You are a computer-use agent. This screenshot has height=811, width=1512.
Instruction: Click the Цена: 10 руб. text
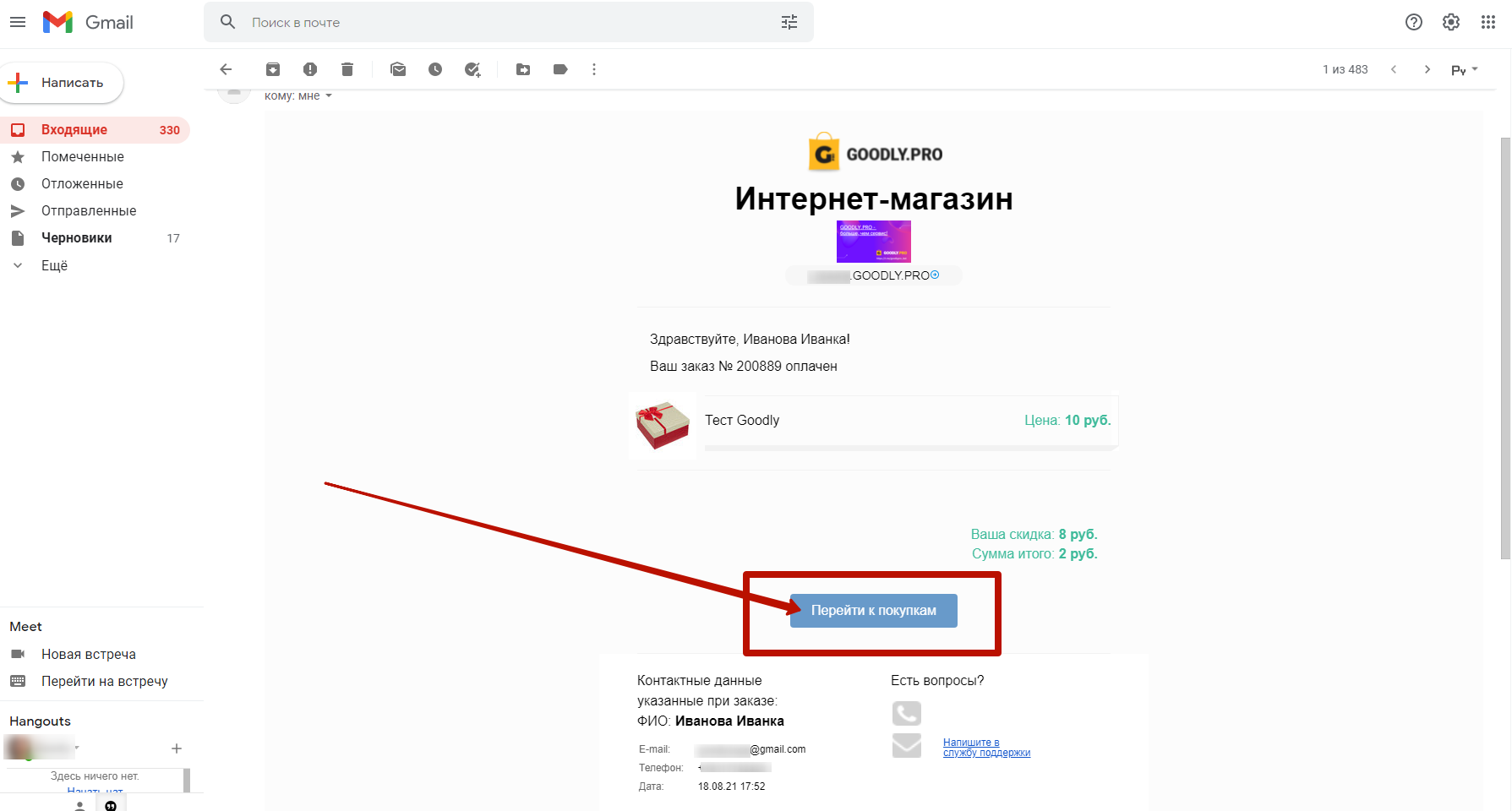(x=1067, y=420)
